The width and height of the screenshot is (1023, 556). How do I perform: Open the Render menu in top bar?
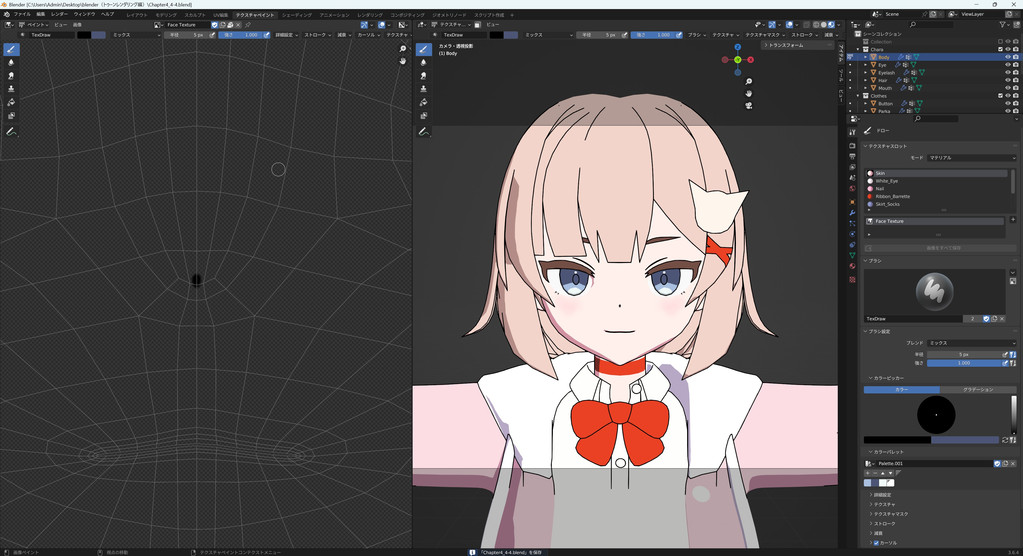click(x=60, y=15)
